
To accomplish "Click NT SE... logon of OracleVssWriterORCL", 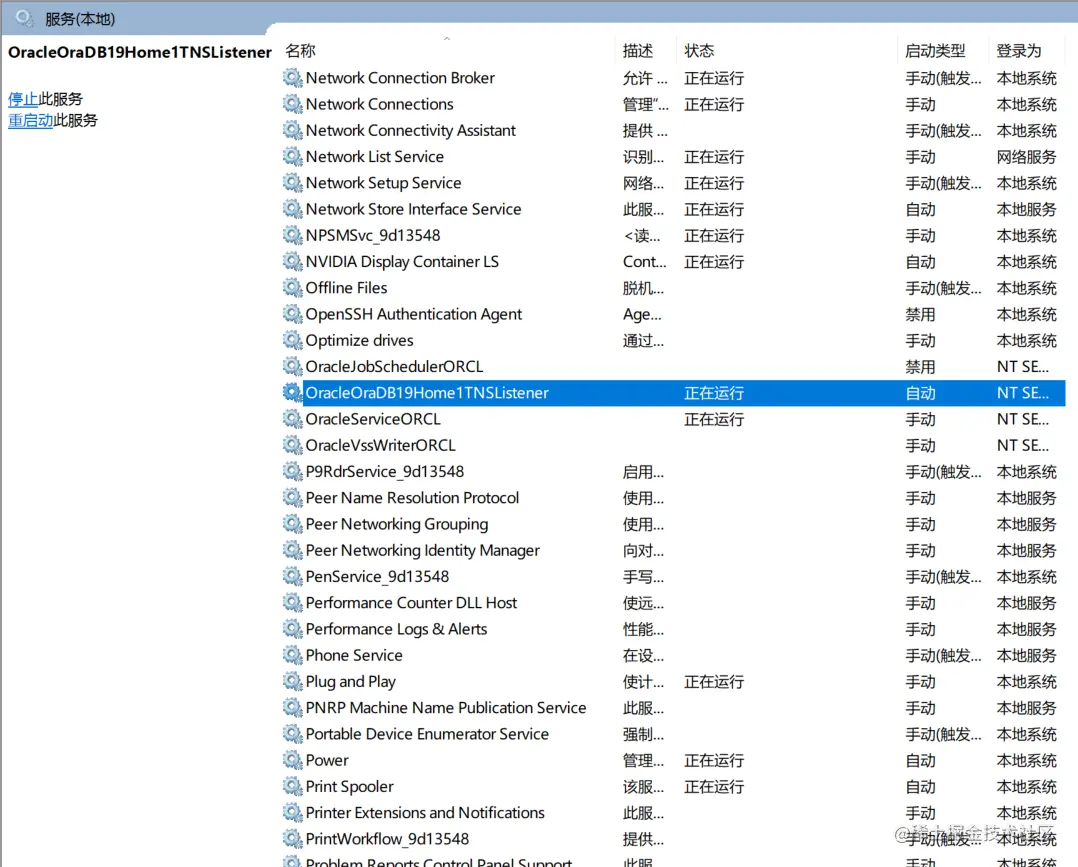I will (1022, 445).
